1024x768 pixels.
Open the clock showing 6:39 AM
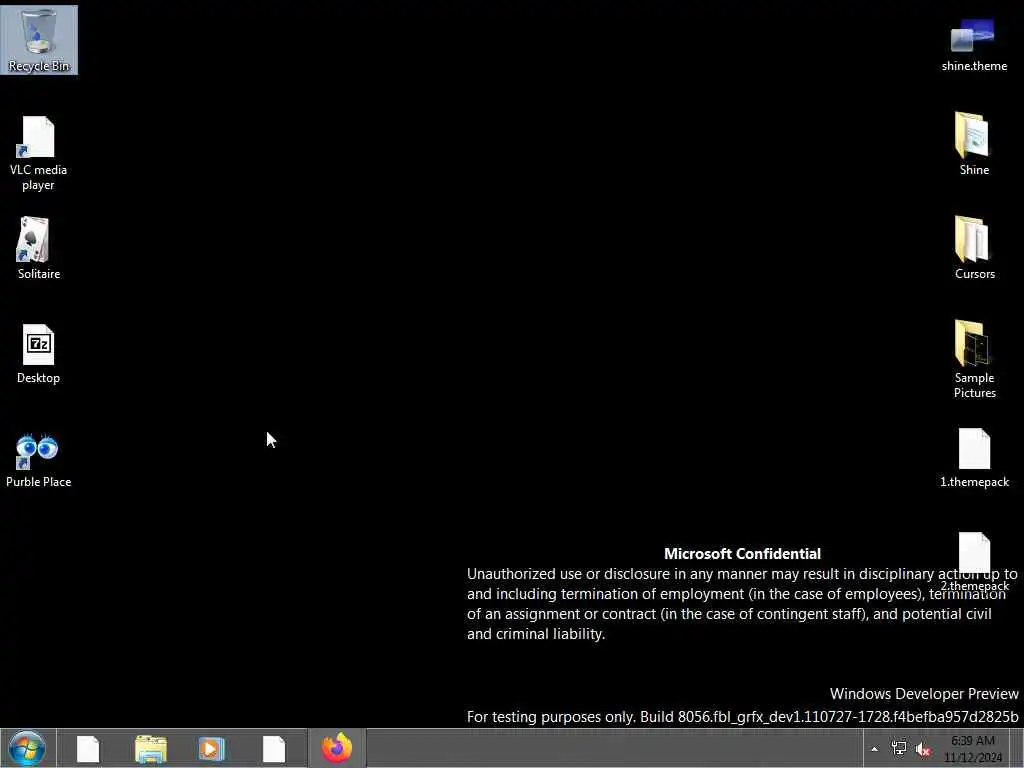coord(972,749)
